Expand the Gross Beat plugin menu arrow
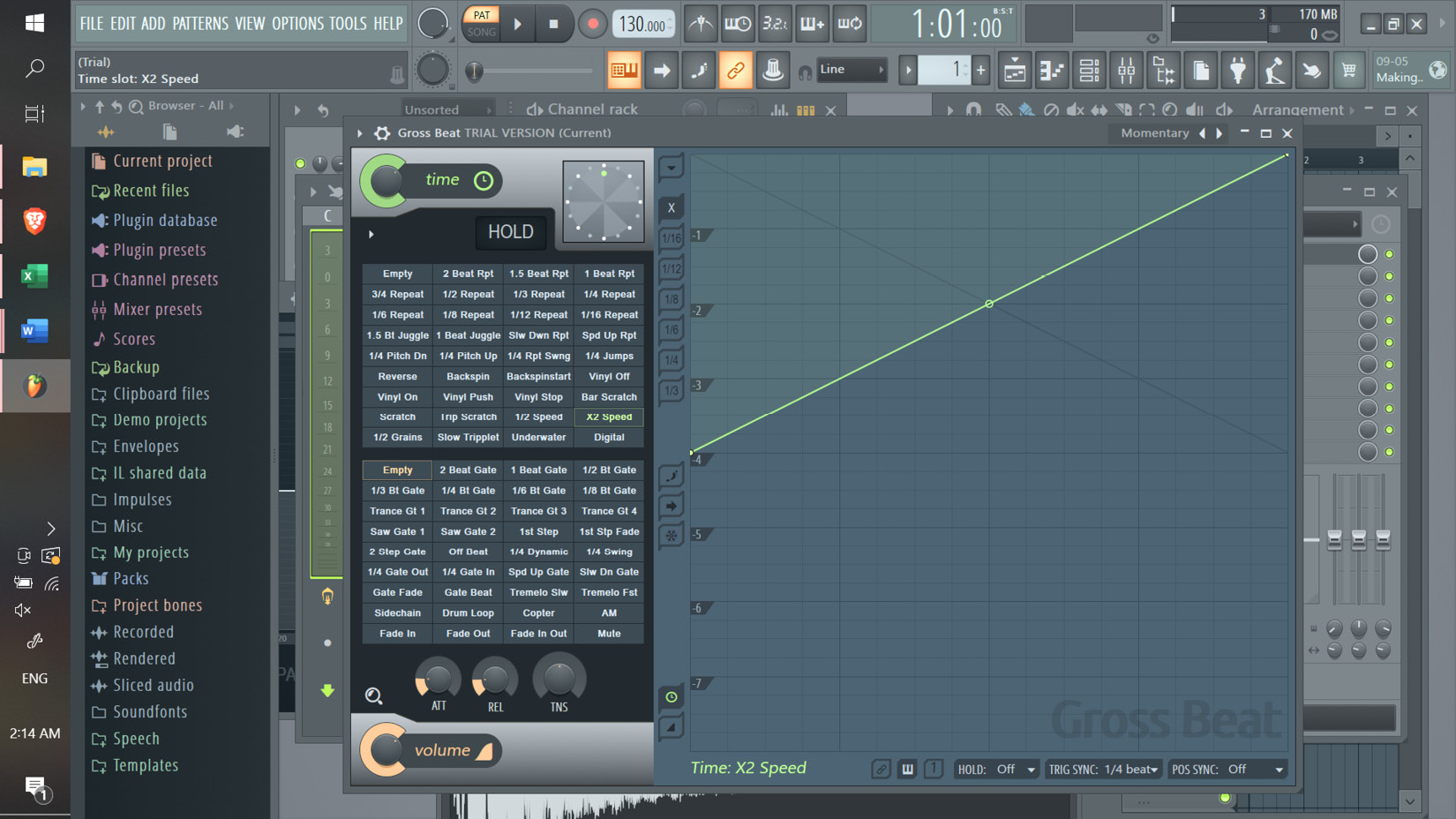 pos(360,133)
